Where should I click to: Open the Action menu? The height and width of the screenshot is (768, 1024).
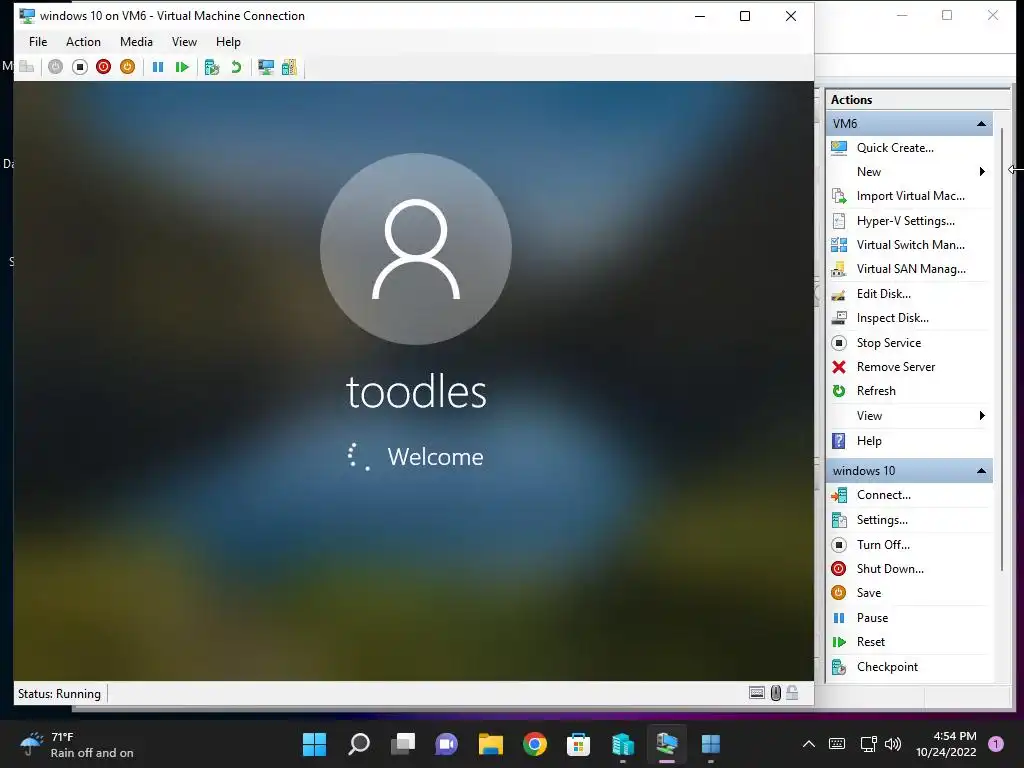83,42
